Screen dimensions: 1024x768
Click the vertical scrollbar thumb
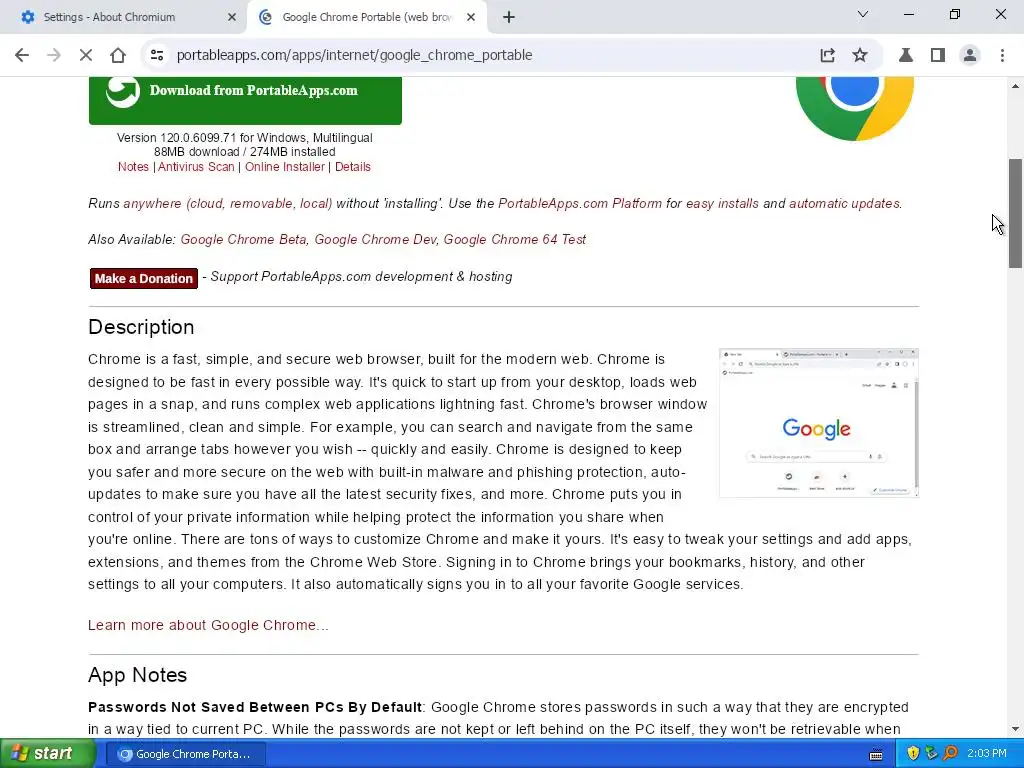pos(1016,213)
